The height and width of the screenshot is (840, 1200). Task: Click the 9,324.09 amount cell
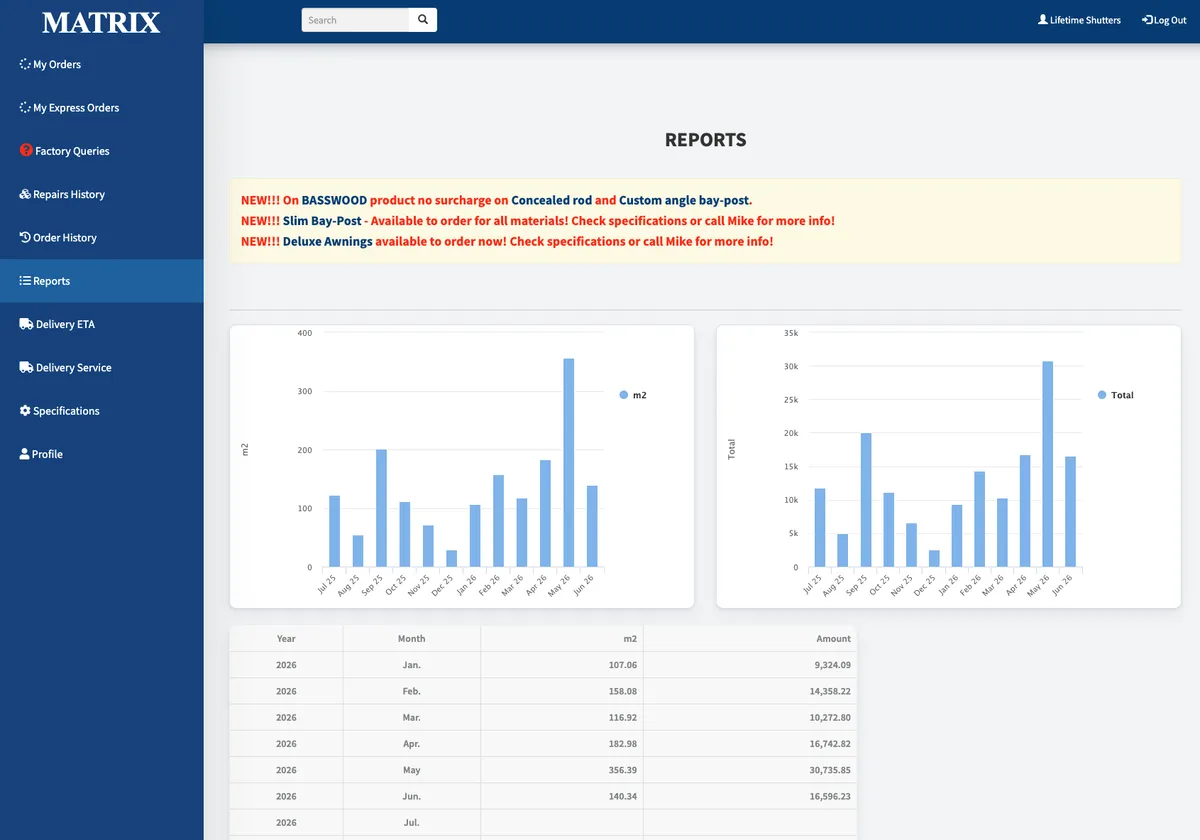(x=750, y=665)
